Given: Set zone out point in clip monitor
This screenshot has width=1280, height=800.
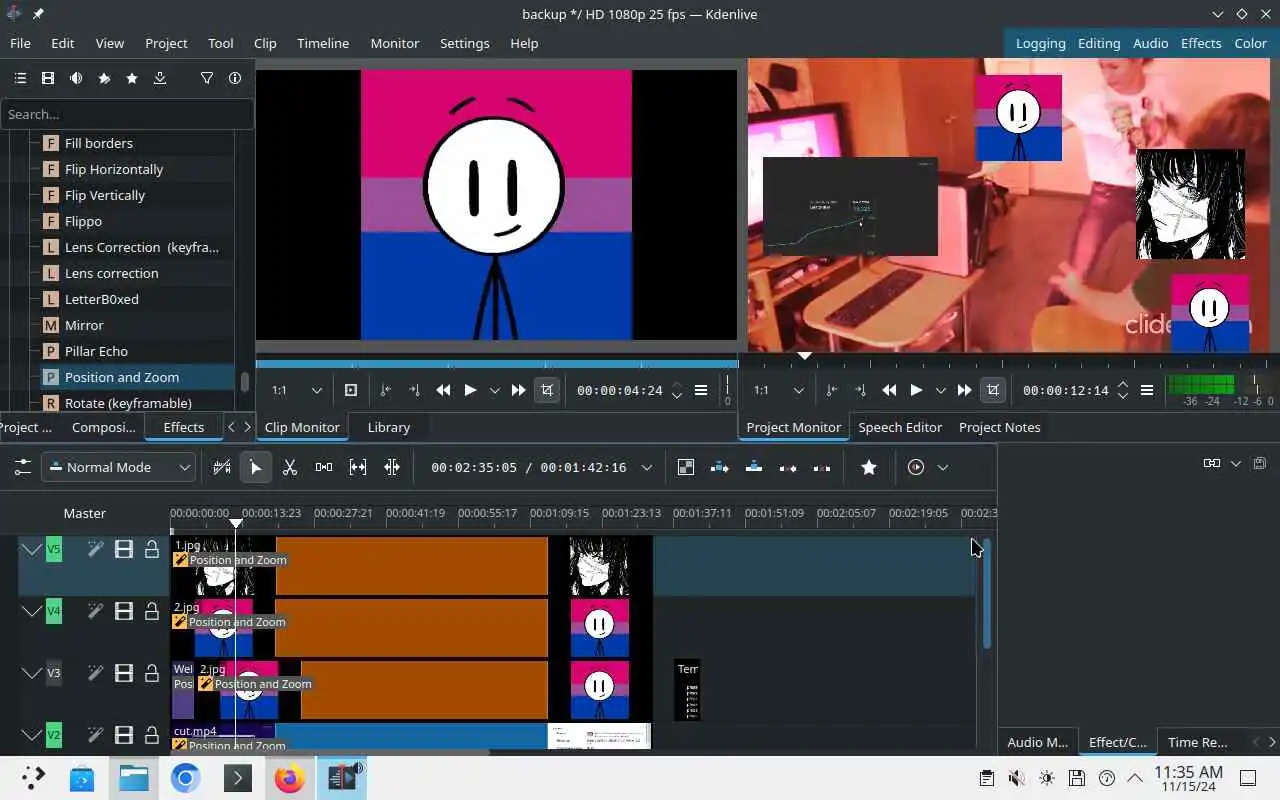Looking at the screenshot, I should click(x=414, y=390).
